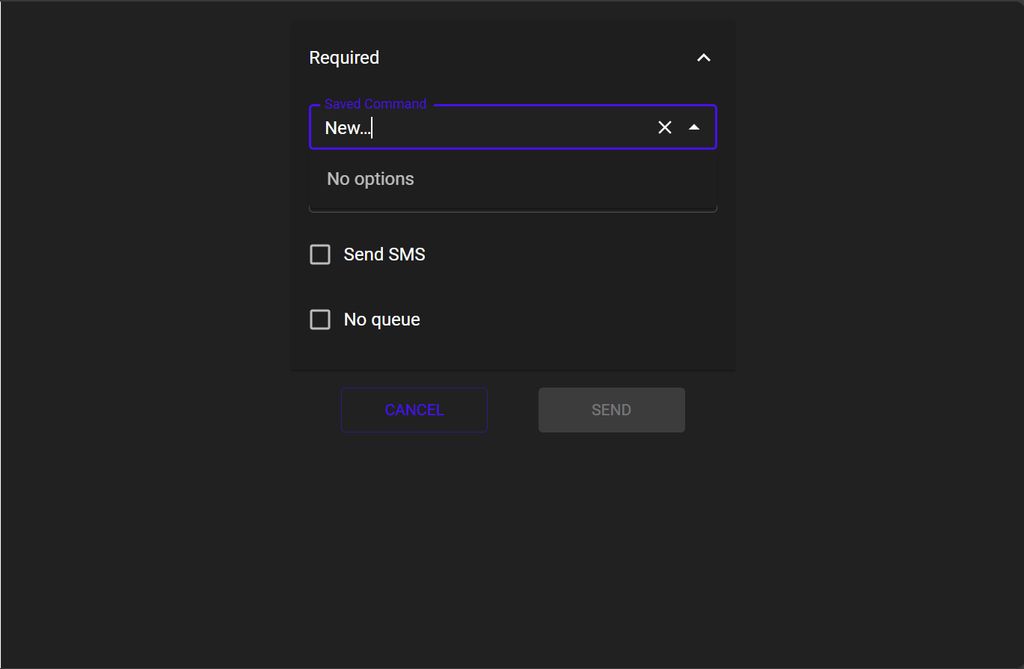Toggle No queue via its text label

(x=381, y=320)
